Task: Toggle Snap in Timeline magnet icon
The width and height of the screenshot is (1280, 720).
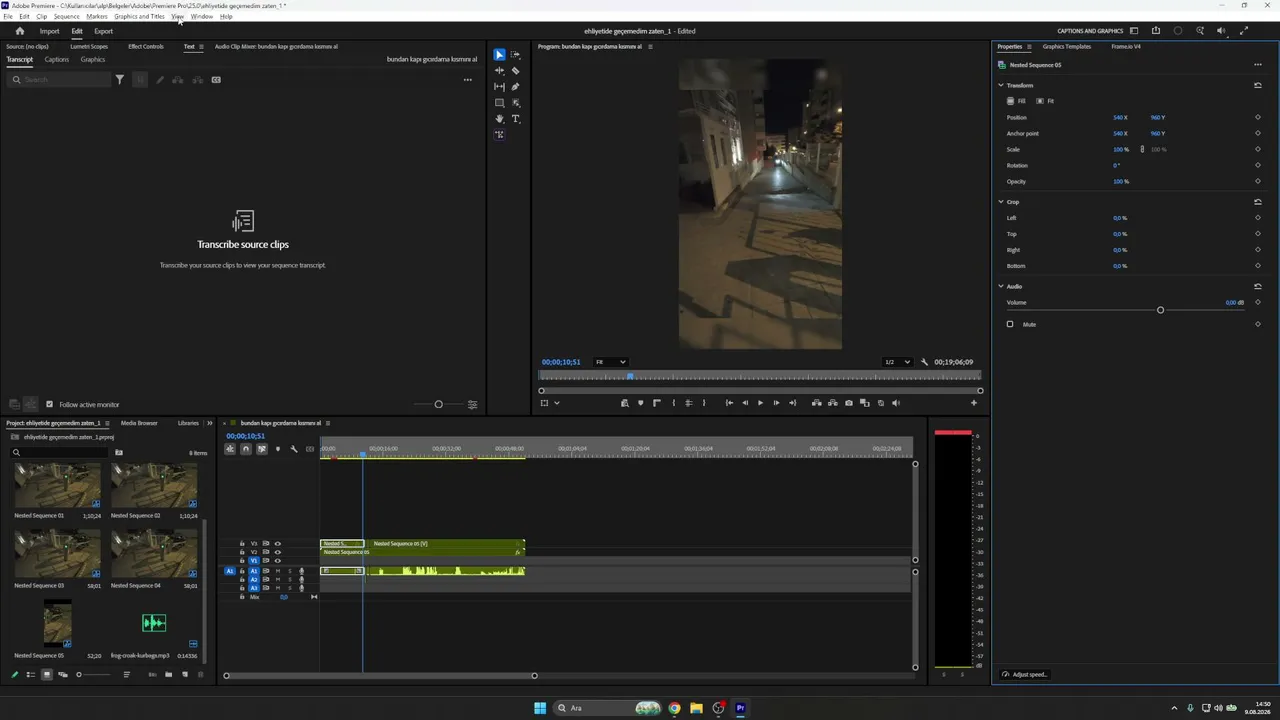Action: [x=246, y=449]
